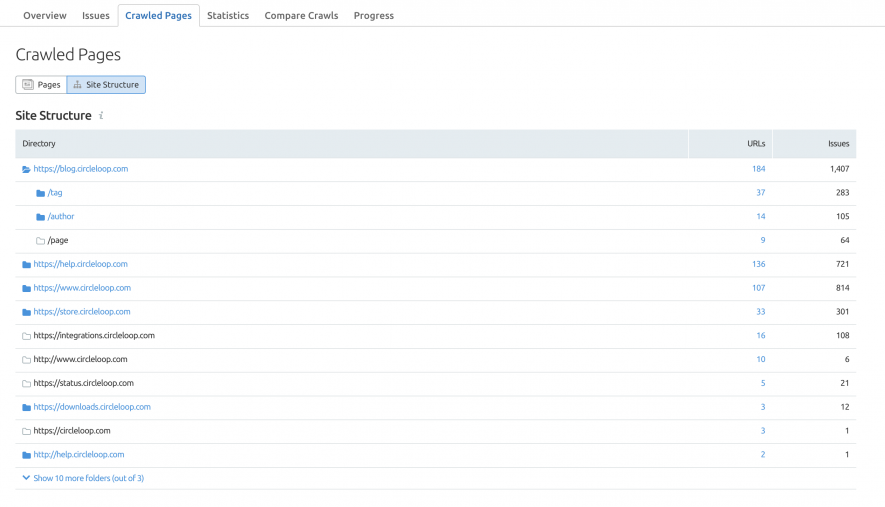The height and width of the screenshot is (507, 885).
Task: Click the empty folder icon beside /page
Action: click(x=40, y=241)
